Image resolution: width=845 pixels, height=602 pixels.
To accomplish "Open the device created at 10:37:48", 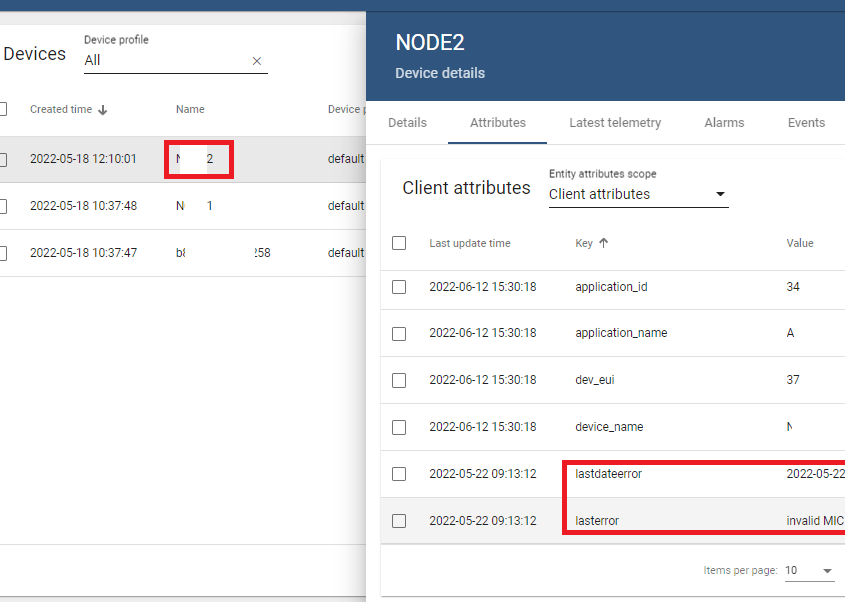I will [84, 206].
